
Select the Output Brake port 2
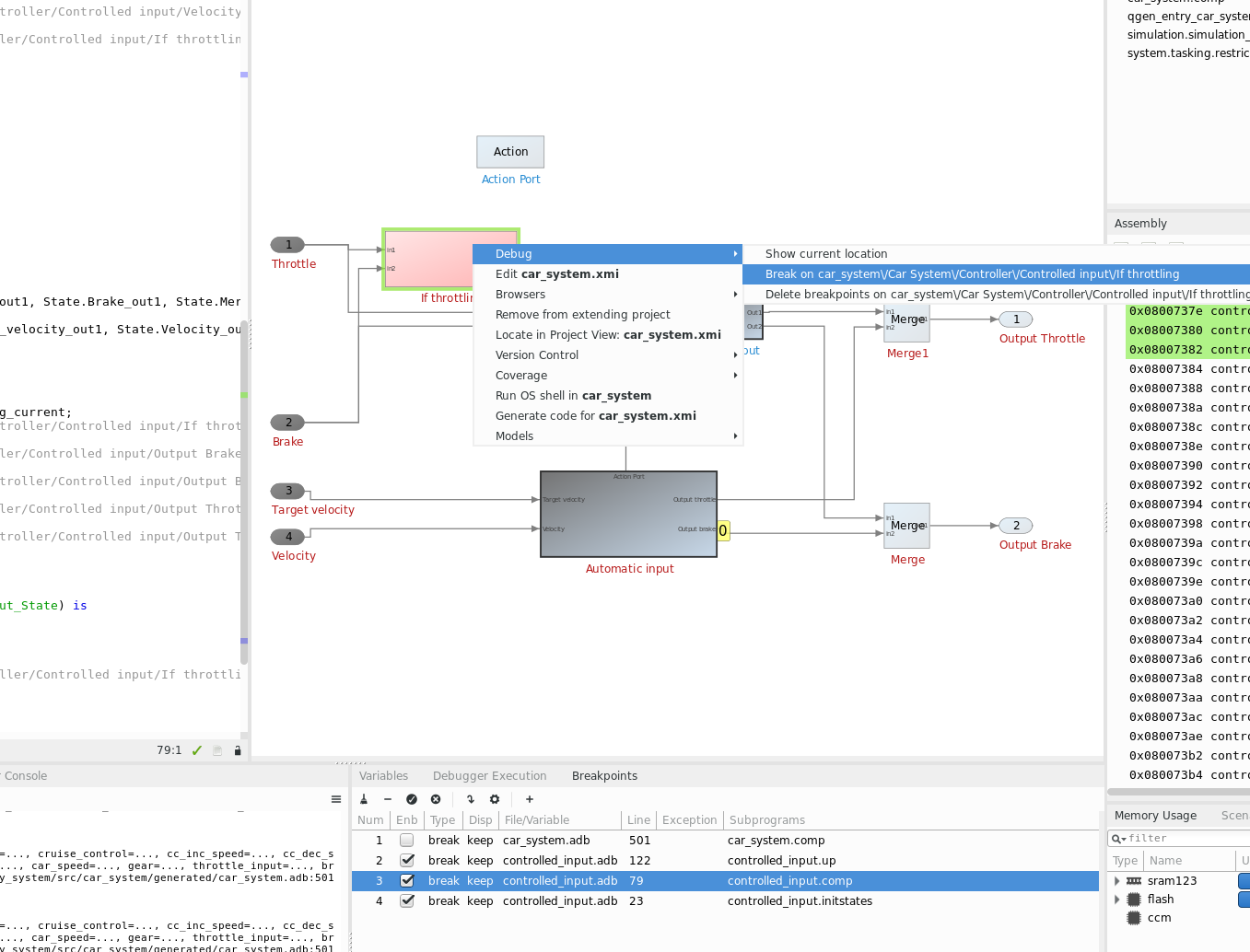[x=1016, y=526]
